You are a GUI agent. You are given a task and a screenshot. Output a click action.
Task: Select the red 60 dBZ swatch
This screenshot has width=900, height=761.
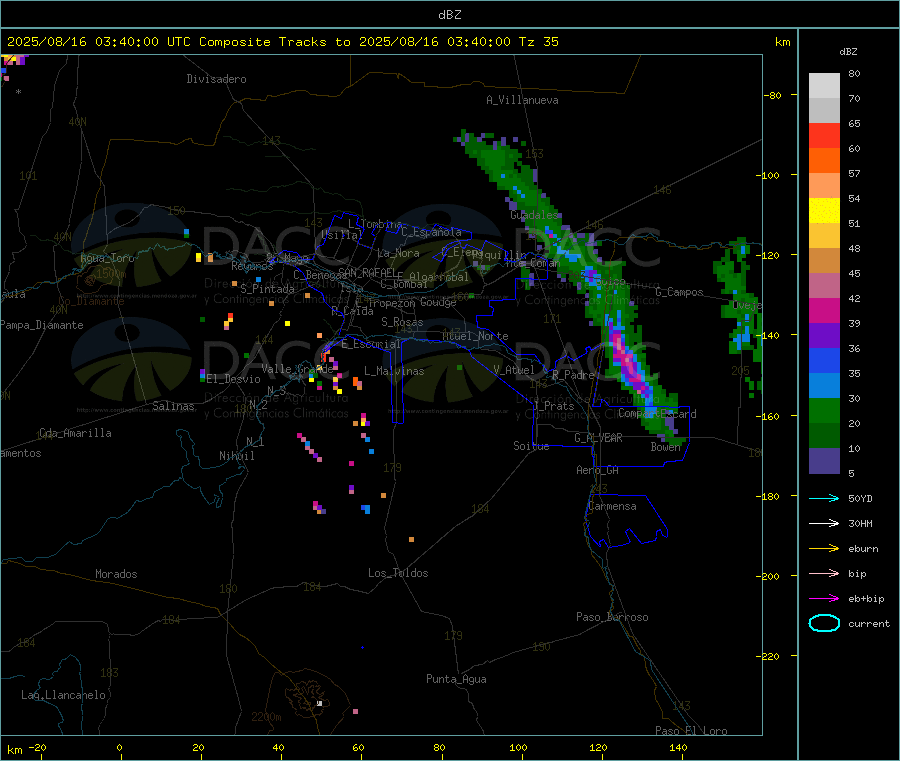tap(824, 135)
